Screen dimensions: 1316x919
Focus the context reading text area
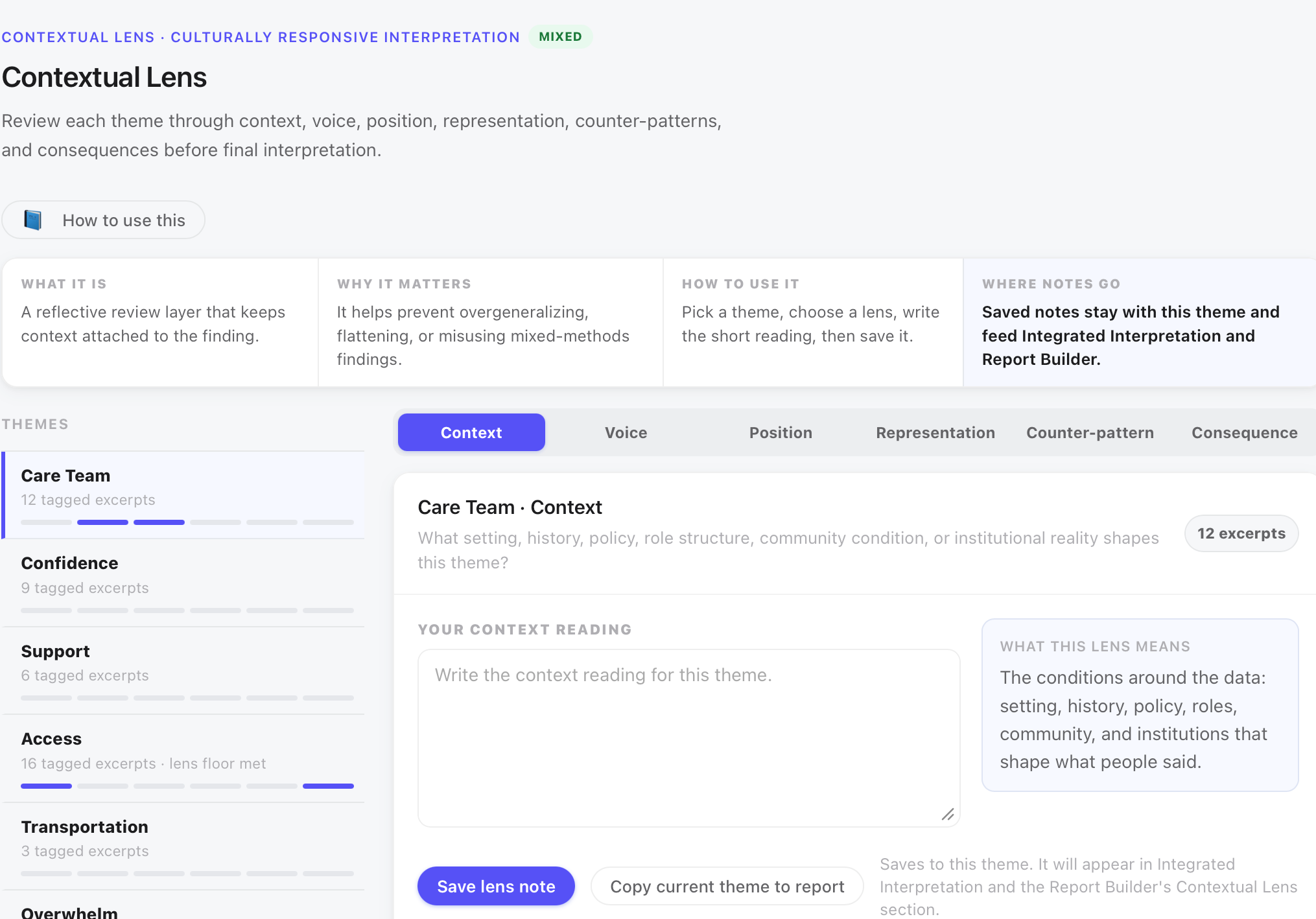(x=688, y=738)
